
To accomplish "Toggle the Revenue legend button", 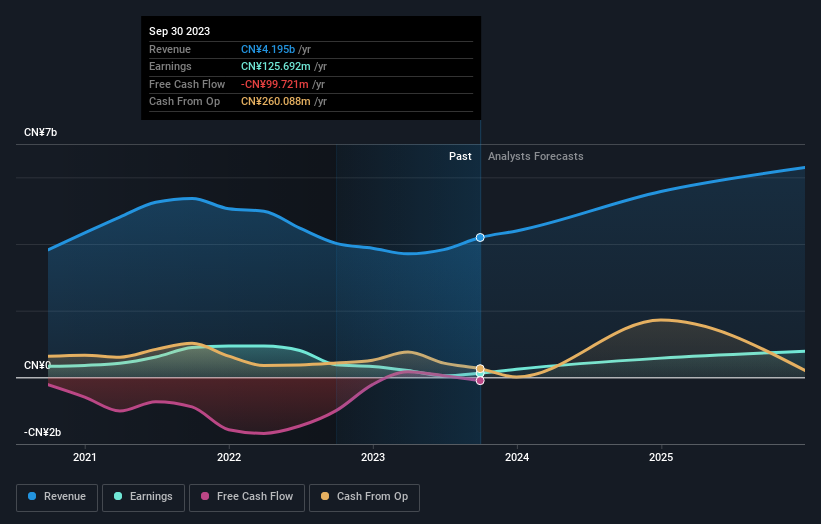I will tap(57, 497).
